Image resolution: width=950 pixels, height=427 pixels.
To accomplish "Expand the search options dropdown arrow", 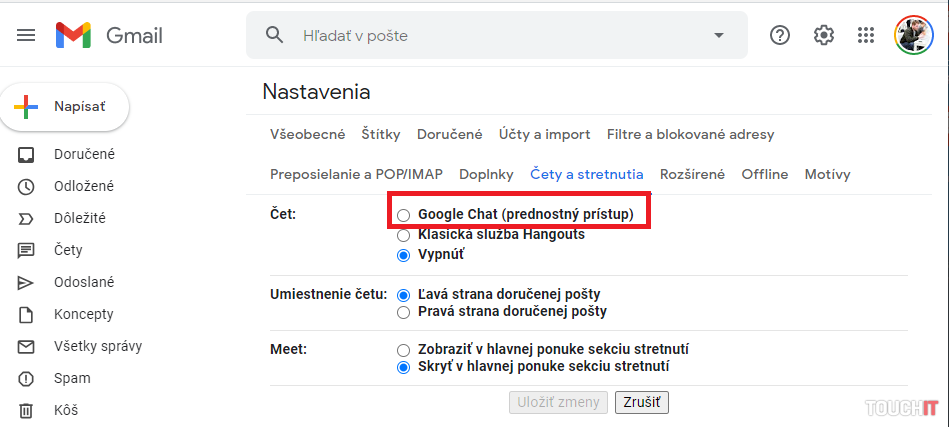I will click(718, 36).
